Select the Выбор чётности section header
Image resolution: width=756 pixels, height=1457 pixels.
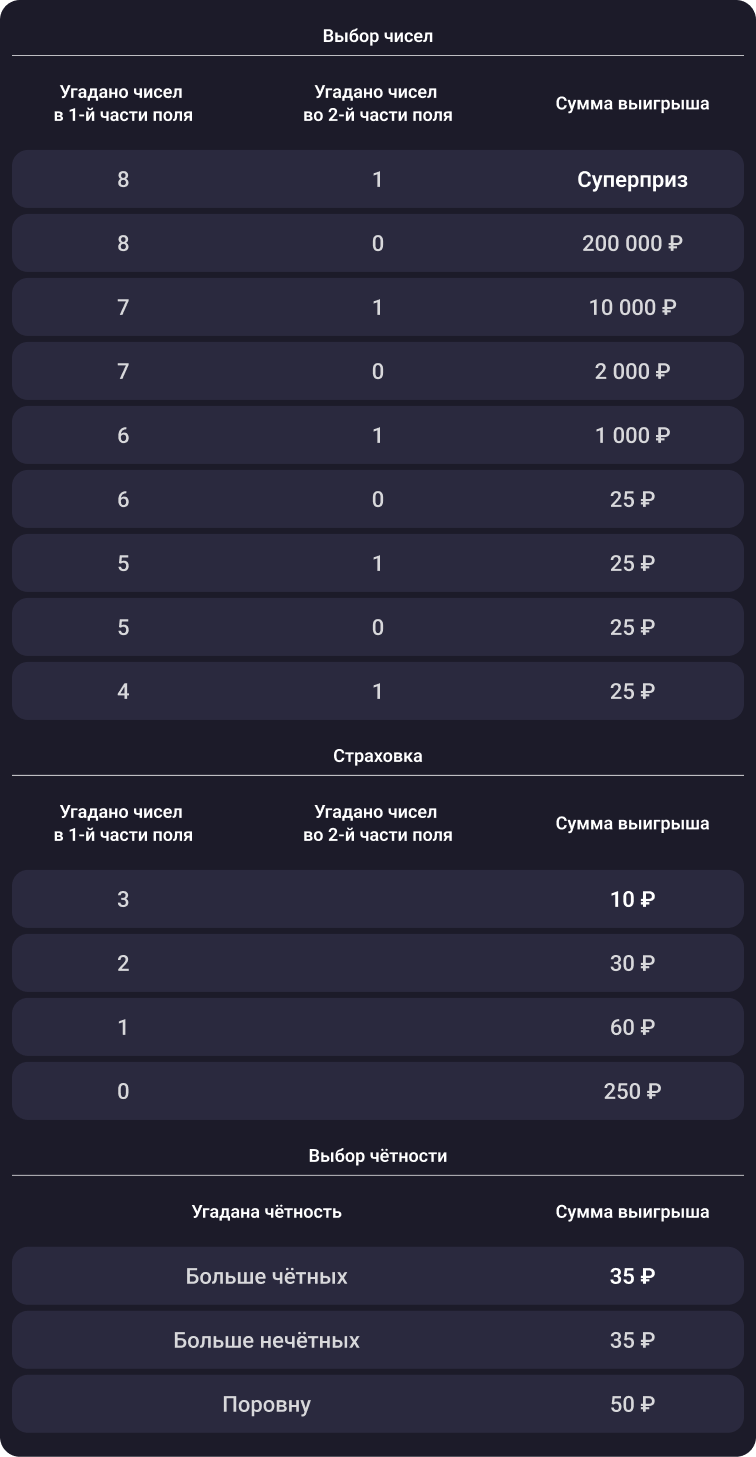377,1156
